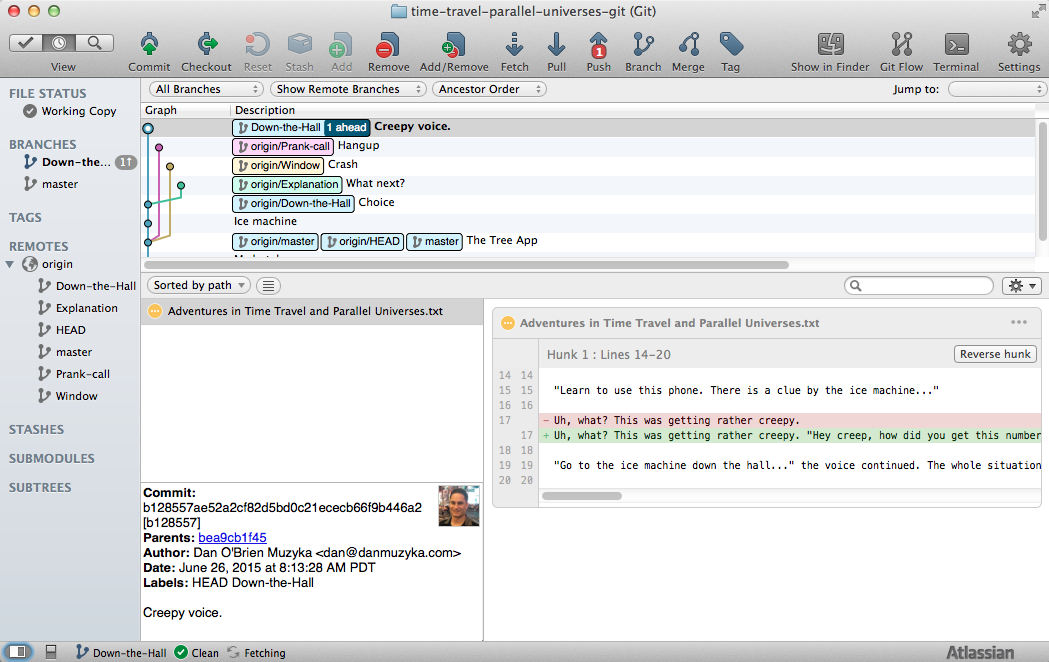
Task: Switch to file status checkmark view
Action: click(x=26, y=43)
